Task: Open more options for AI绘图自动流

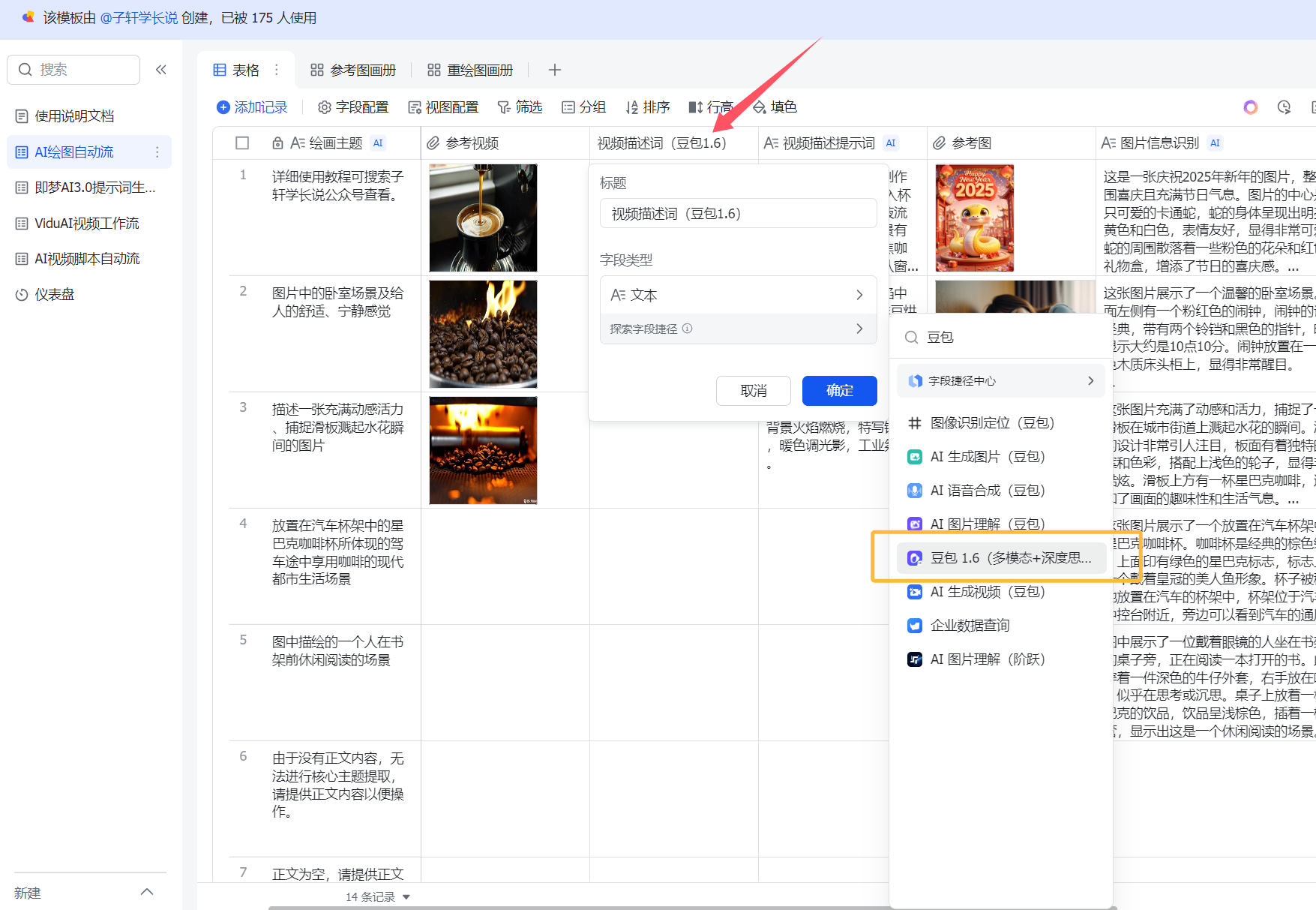Action: tap(157, 152)
